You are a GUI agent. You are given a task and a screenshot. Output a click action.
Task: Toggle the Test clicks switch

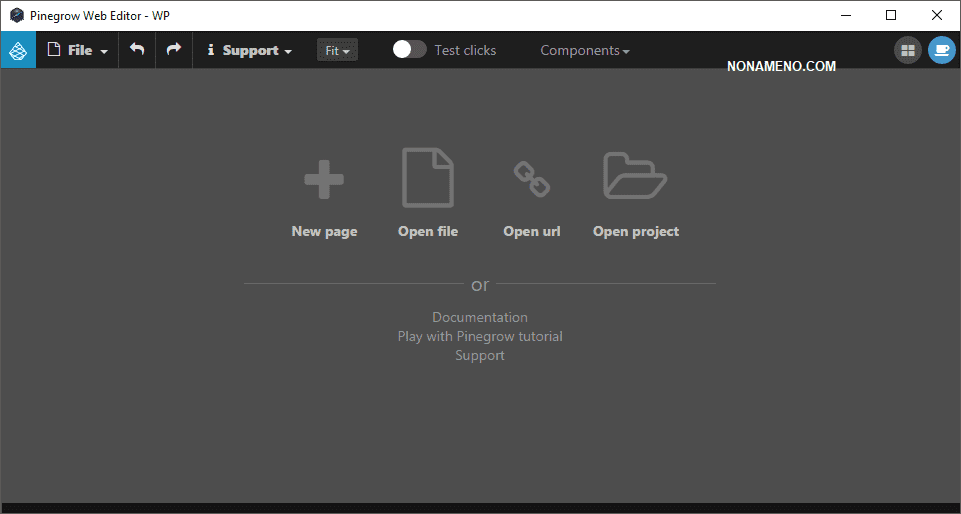pyautogui.click(x=409, y=50)
